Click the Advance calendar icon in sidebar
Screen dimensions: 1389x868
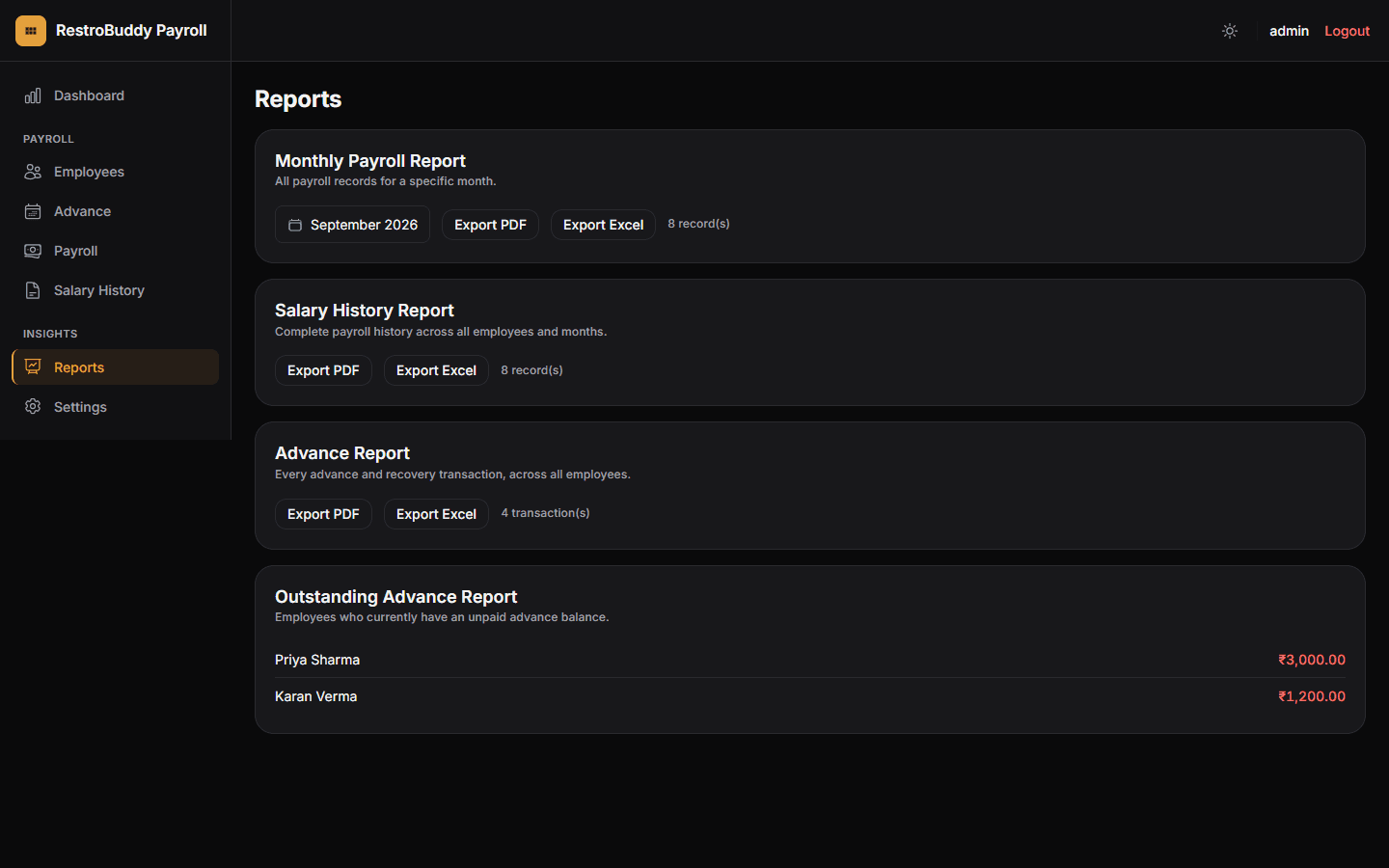(33, 211)
